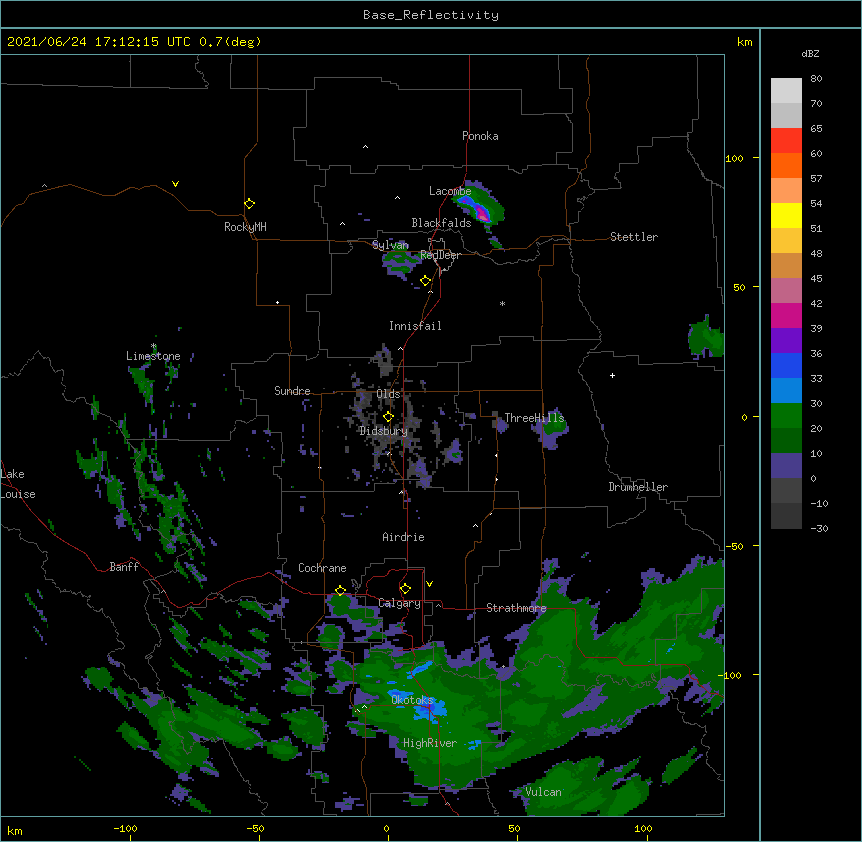The height and width of the screenshot is (842, 862).
Task: Click the Cochrane city label
Action: [x=322, y=568]
